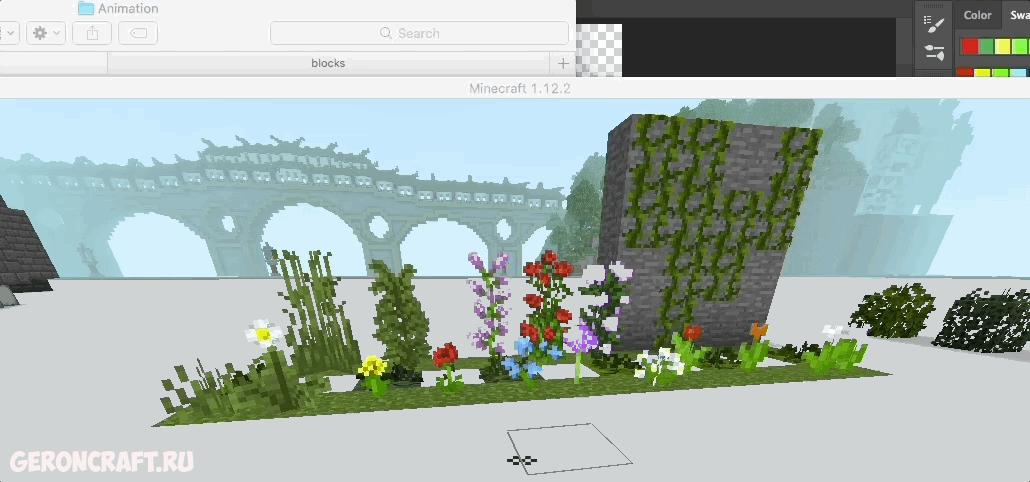Viewport: 1030px width, 482px height.
Task: Switch to the Swatches panel tab
Action: point(1020,15)
